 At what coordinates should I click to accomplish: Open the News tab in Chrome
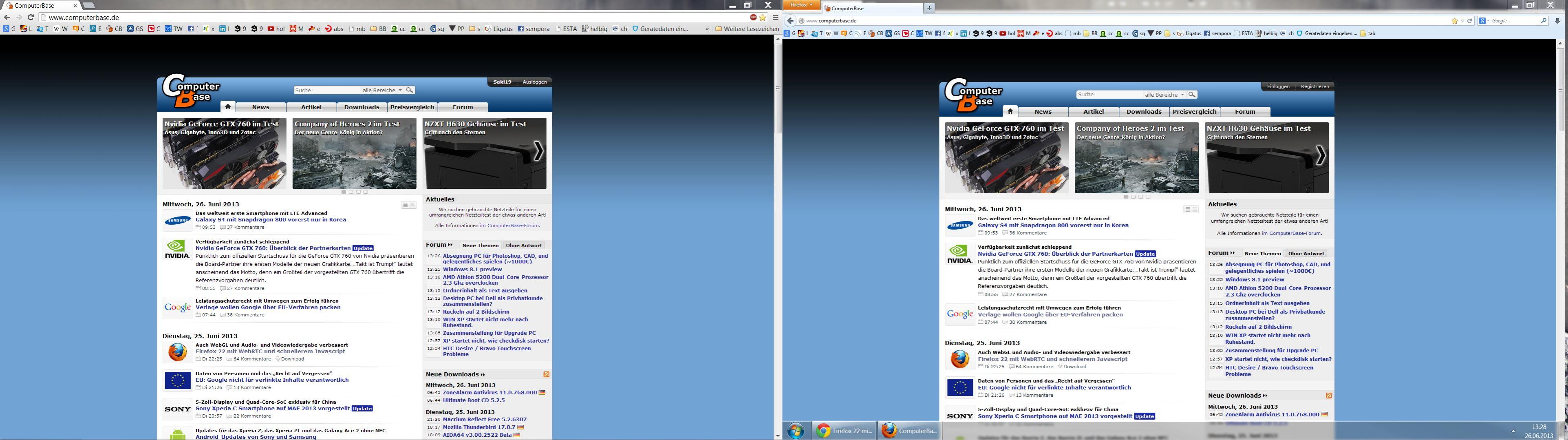(260, 107)
